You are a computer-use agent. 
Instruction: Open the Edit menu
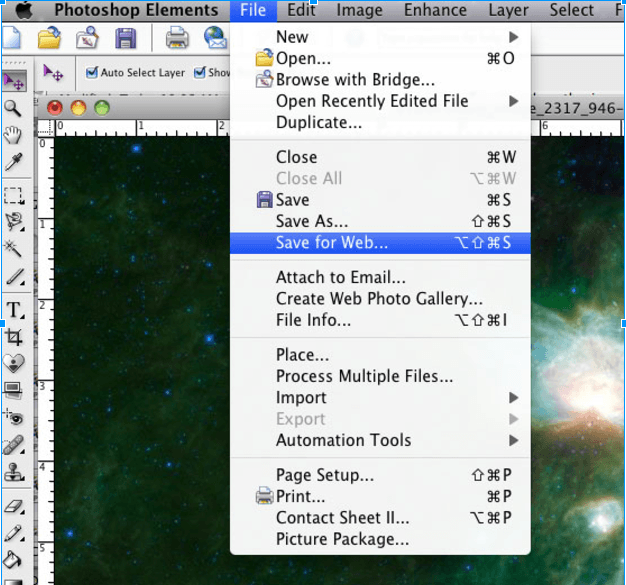(301, 10)
